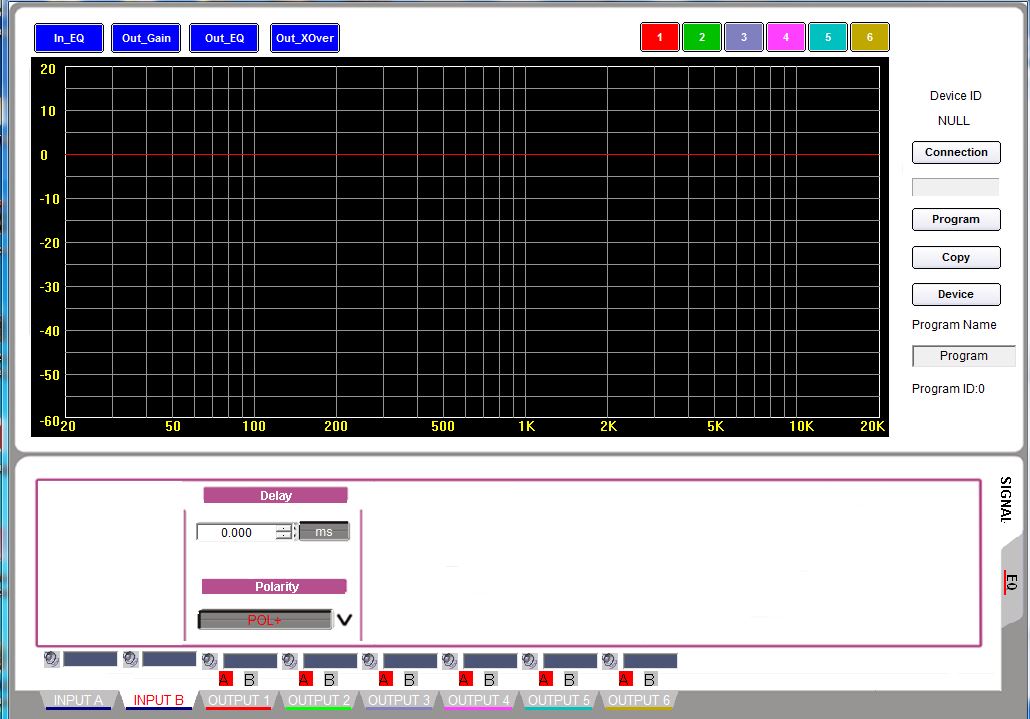This screenshot has height=719, width=1030.
Task: Open the POL+ polarity dropdown
Action: pyautogui.click(x=265, y=619)
